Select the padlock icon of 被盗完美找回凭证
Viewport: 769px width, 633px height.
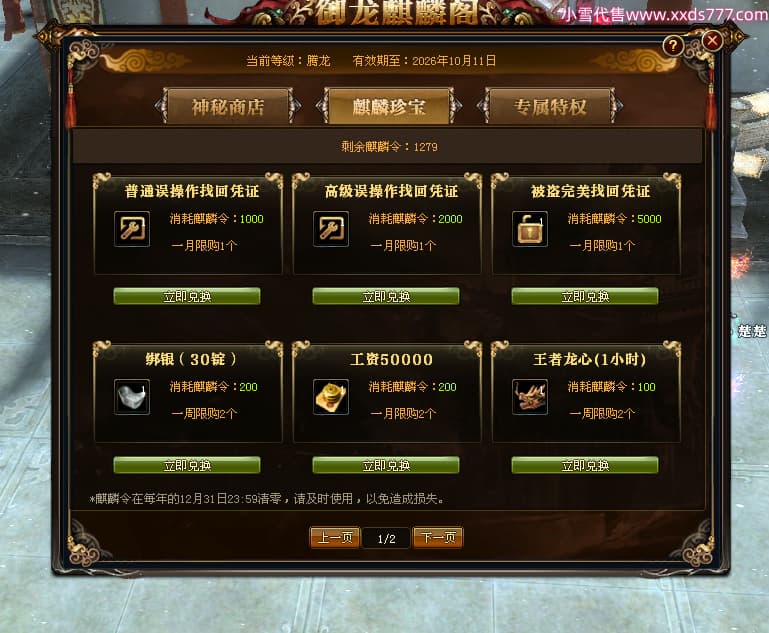point(530,229)
